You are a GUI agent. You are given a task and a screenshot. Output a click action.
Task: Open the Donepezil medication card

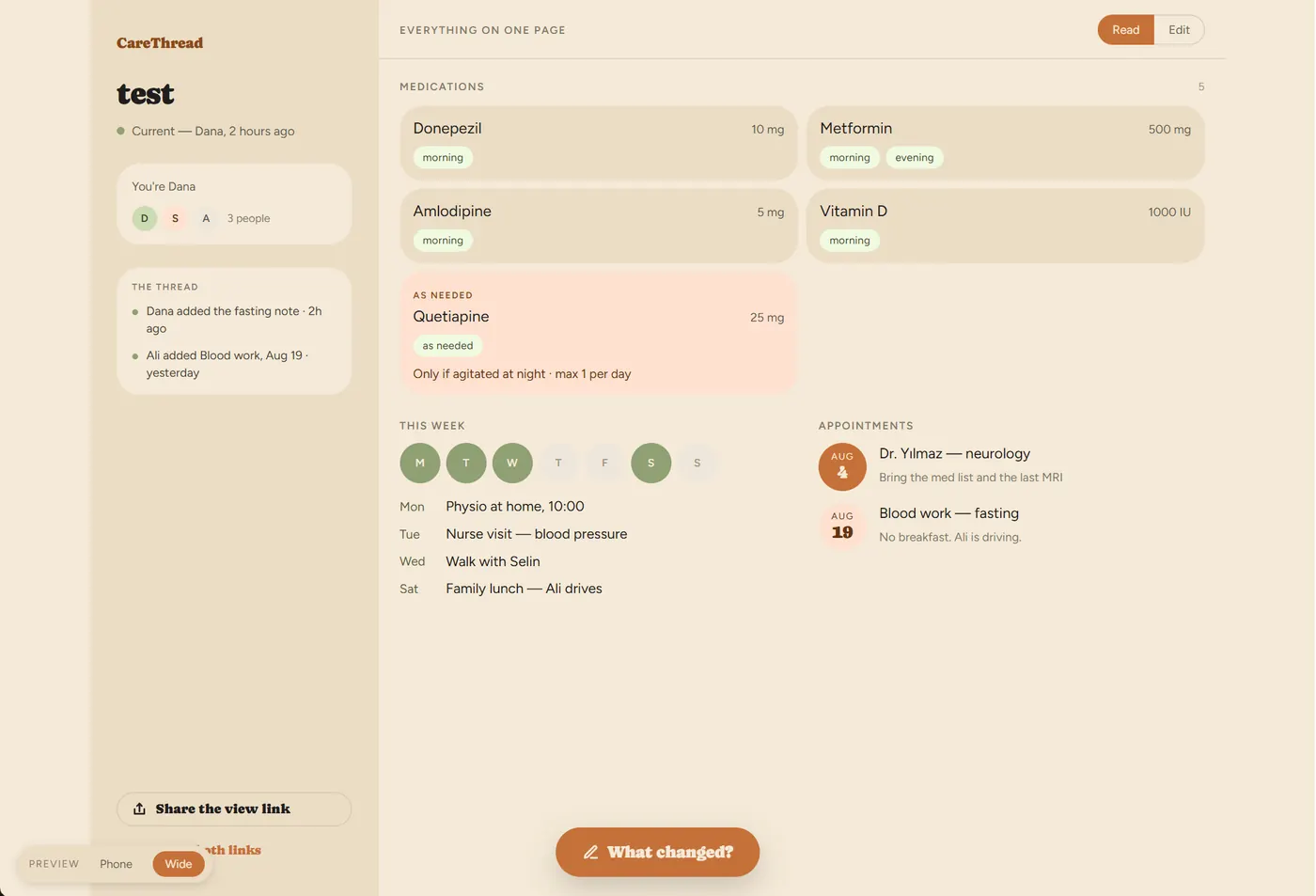[599, 143]
